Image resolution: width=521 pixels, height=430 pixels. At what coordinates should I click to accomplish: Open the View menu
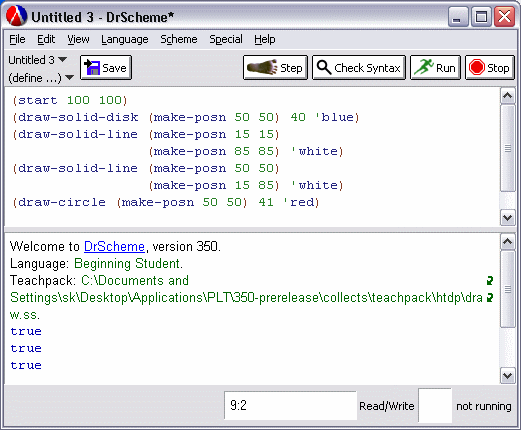click(78, 39)
